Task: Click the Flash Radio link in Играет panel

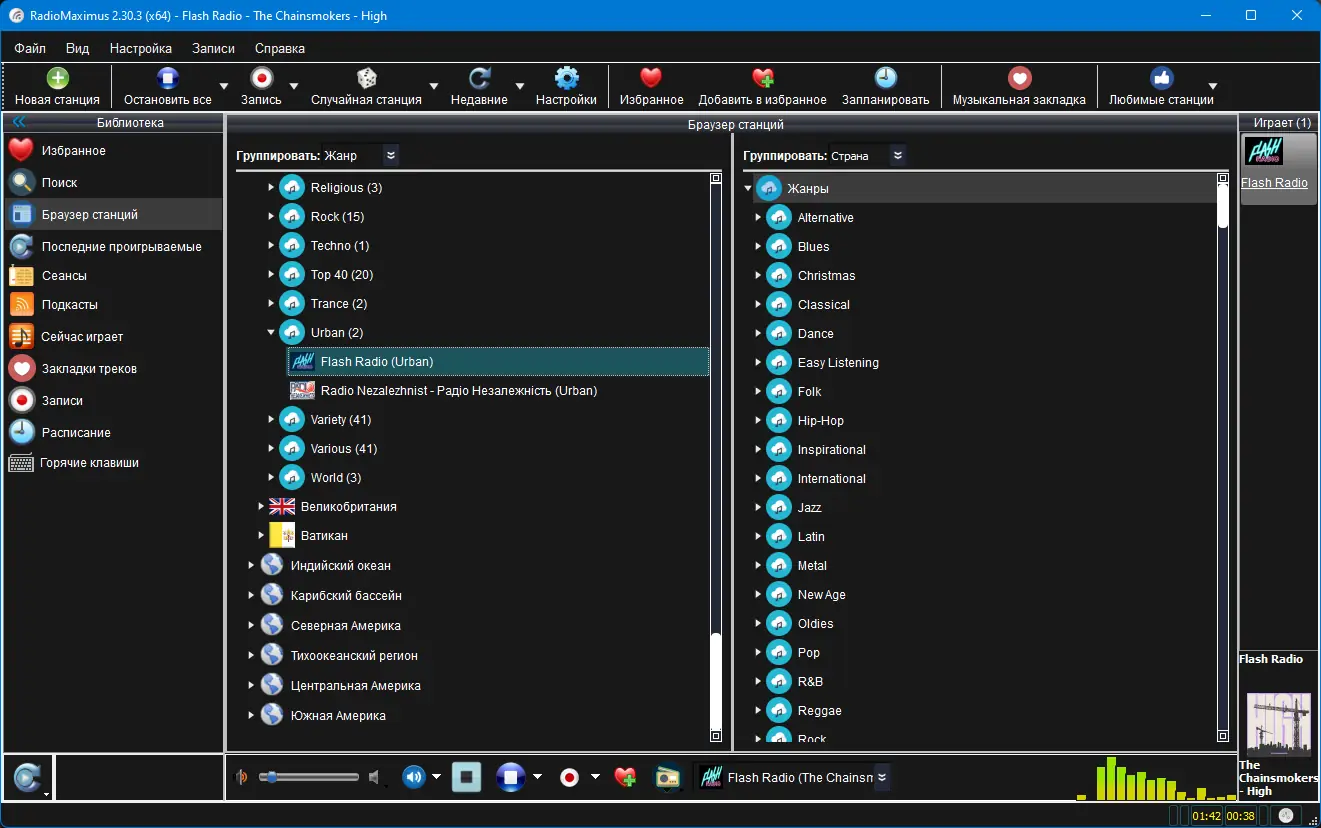Action: (1274, 183)
